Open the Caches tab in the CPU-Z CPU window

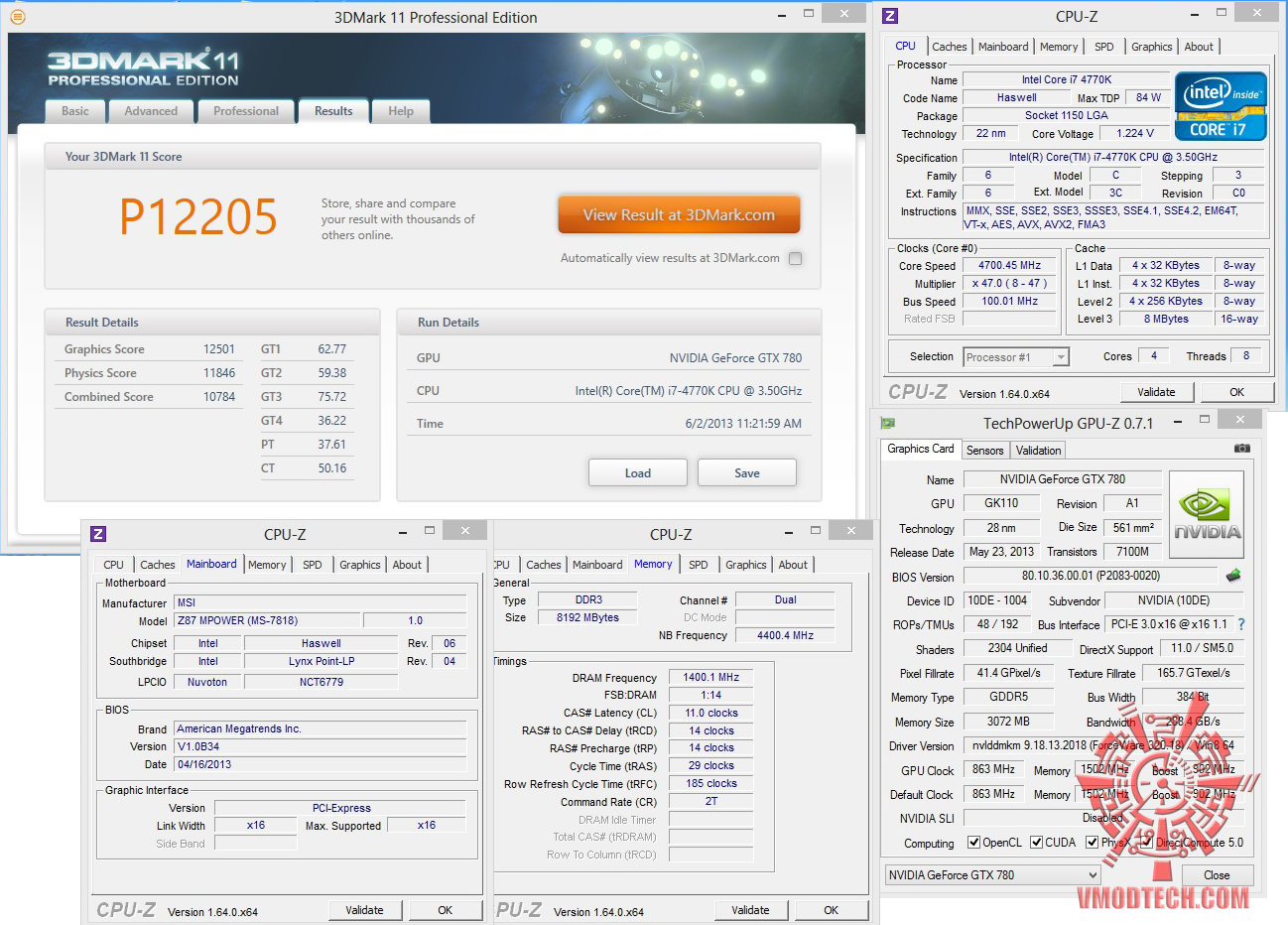(950, 47)
